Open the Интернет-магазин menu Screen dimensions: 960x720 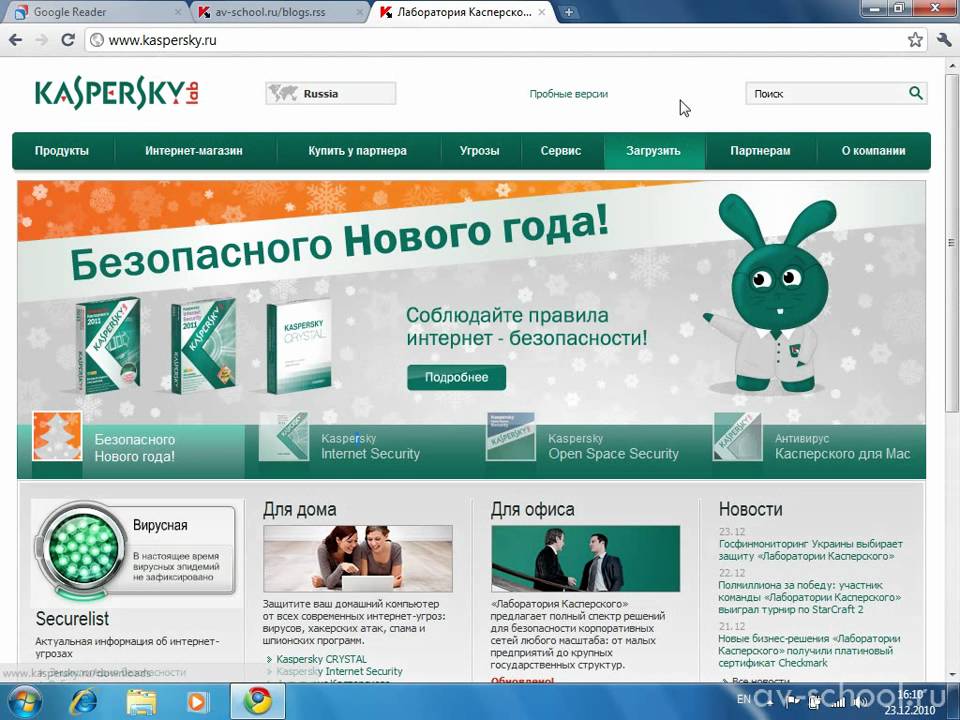(193, 151)
